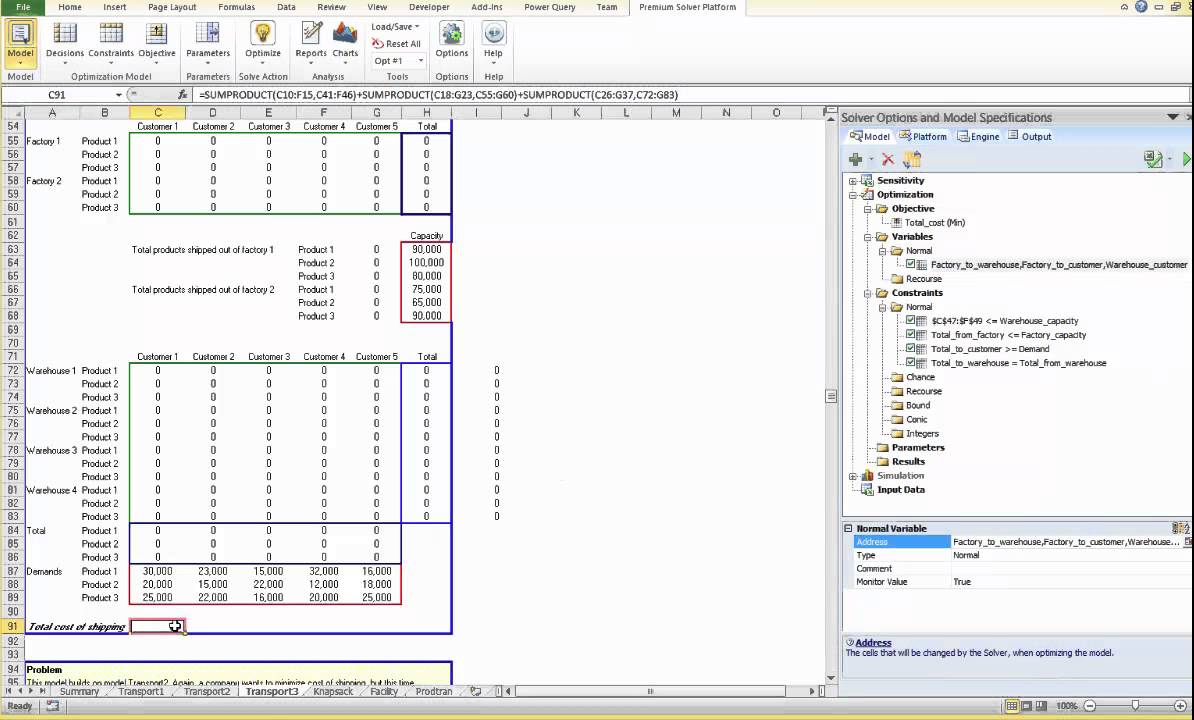This screenshot has width=1194, height=720.
Task: Expand the Simulation tree node
Action: coord(853,476)
